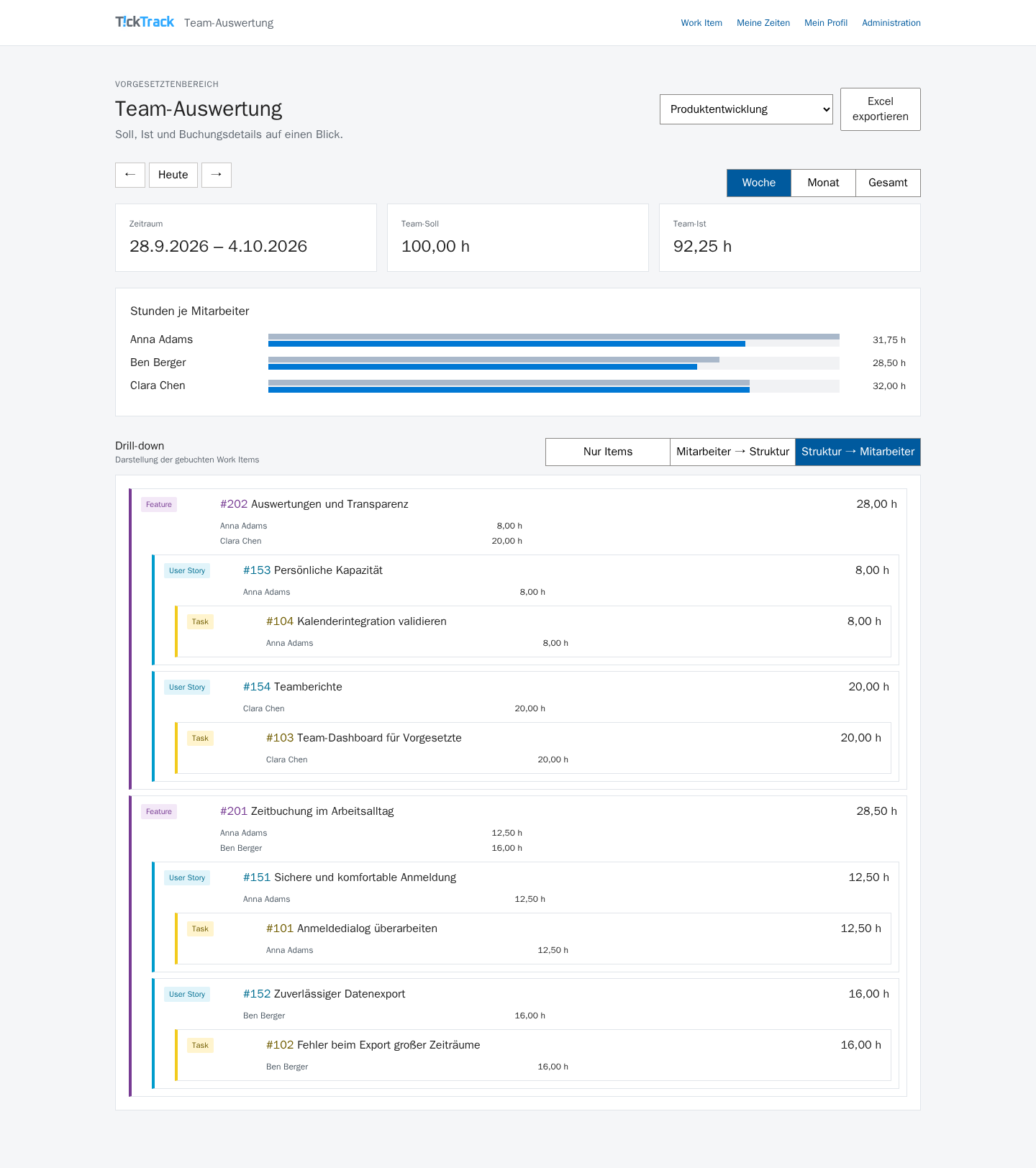The image size is (1036, 1168).
Task: Open feature #202 Auswertungen und Transparenz
Action: point(314,504)
